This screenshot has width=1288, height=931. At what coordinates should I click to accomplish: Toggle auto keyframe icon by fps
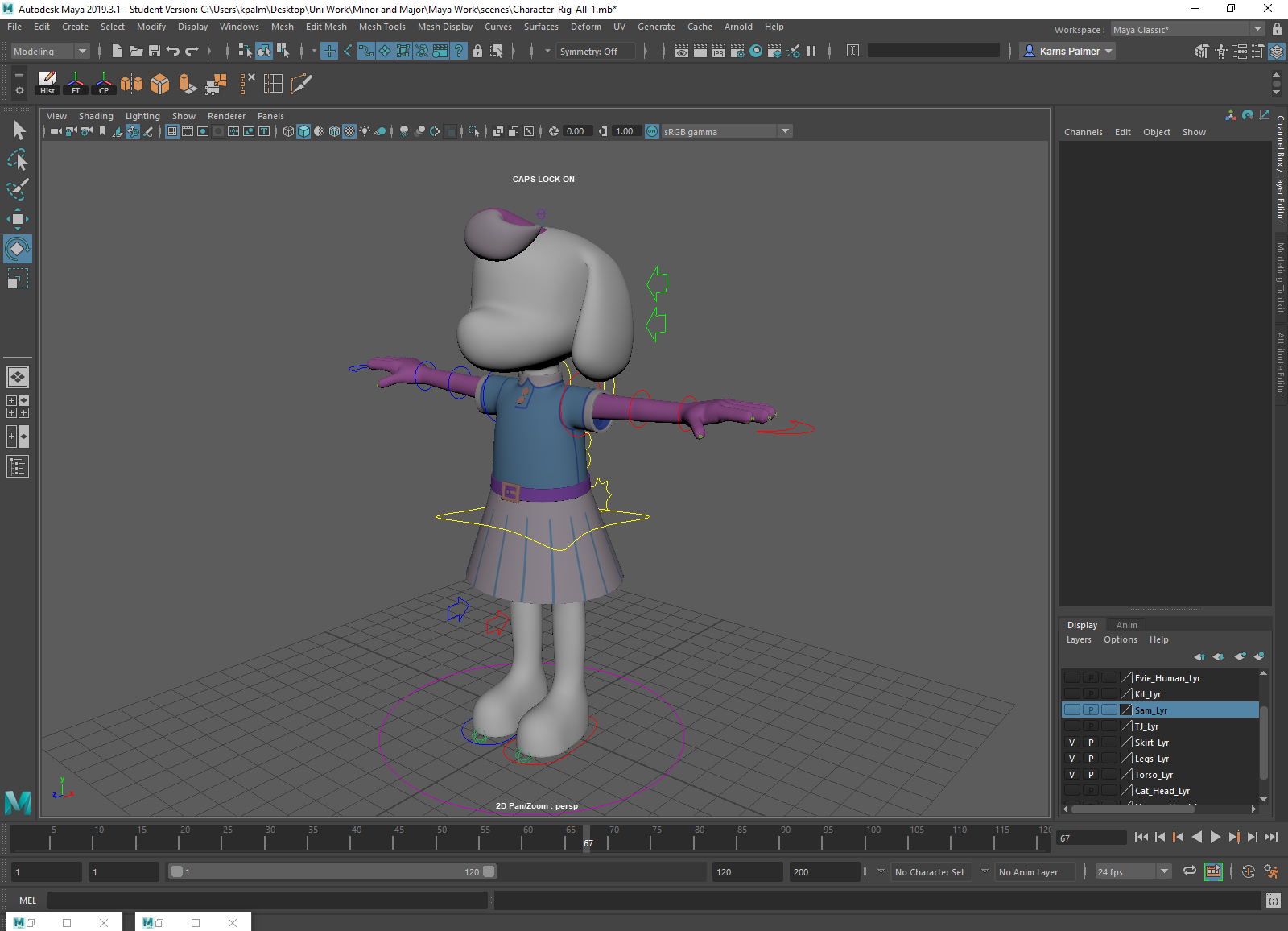pos(1249,871)
